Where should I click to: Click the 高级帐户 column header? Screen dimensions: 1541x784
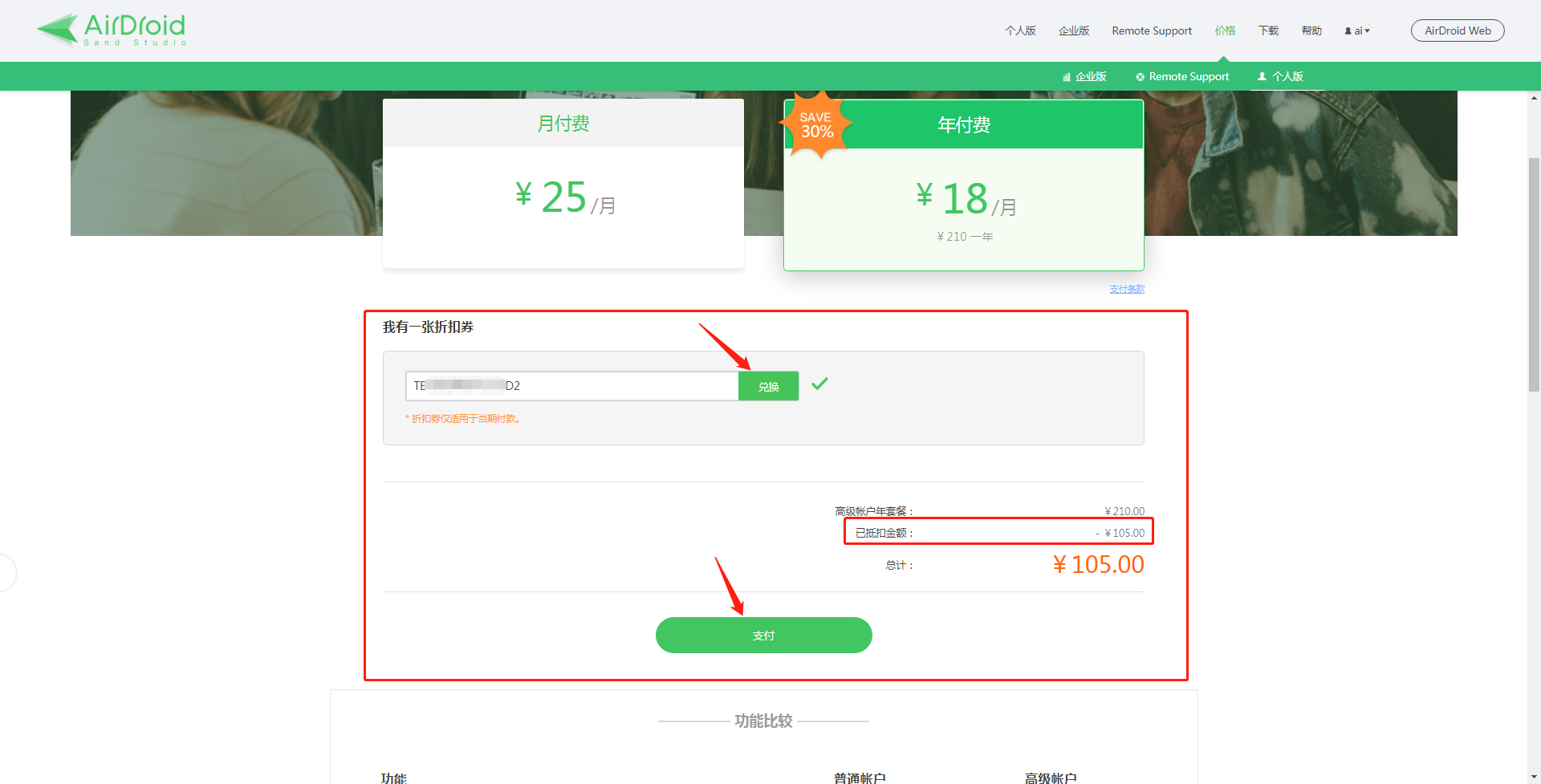(1051, 778)
